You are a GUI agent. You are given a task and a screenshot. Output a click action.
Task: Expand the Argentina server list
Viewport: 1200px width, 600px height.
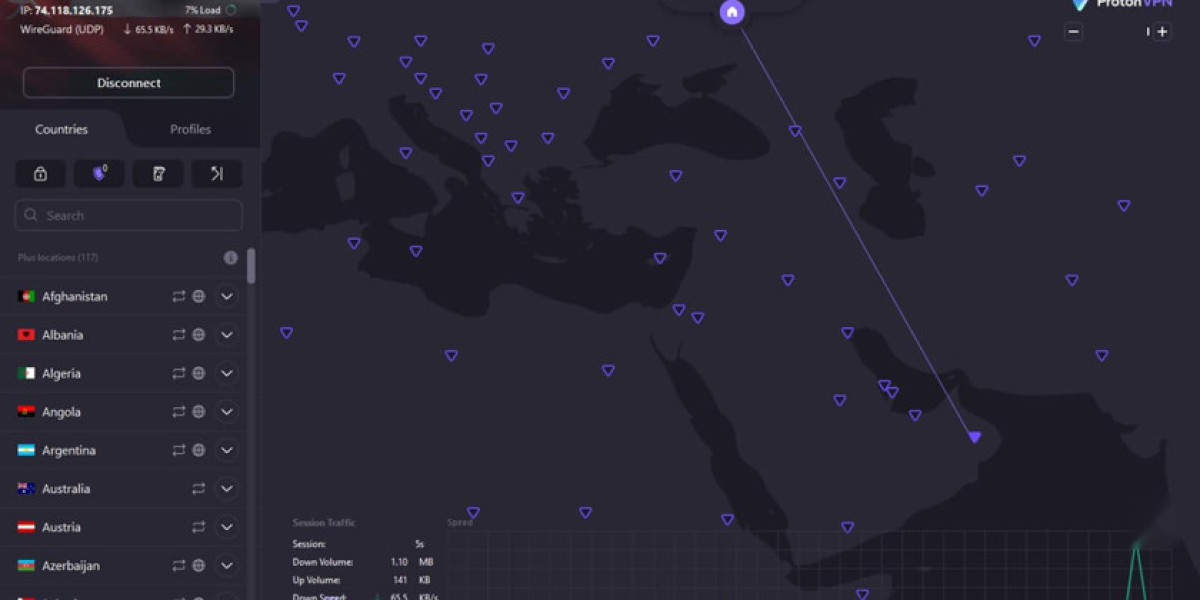coord(227,451)
